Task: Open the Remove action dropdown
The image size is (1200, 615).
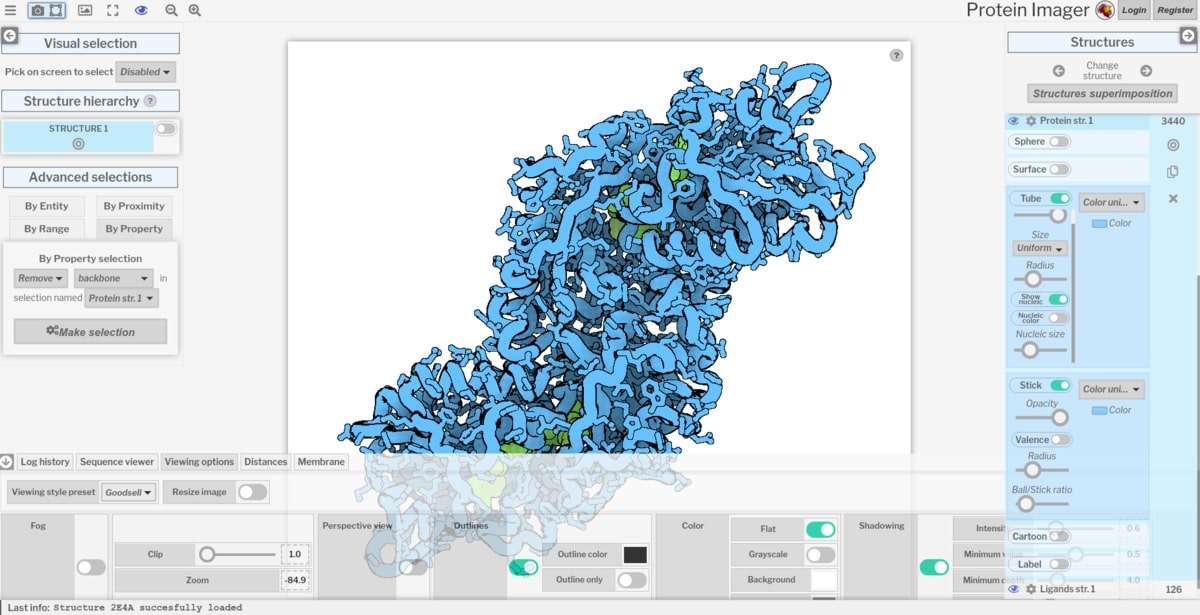Action: click(42, 279)
